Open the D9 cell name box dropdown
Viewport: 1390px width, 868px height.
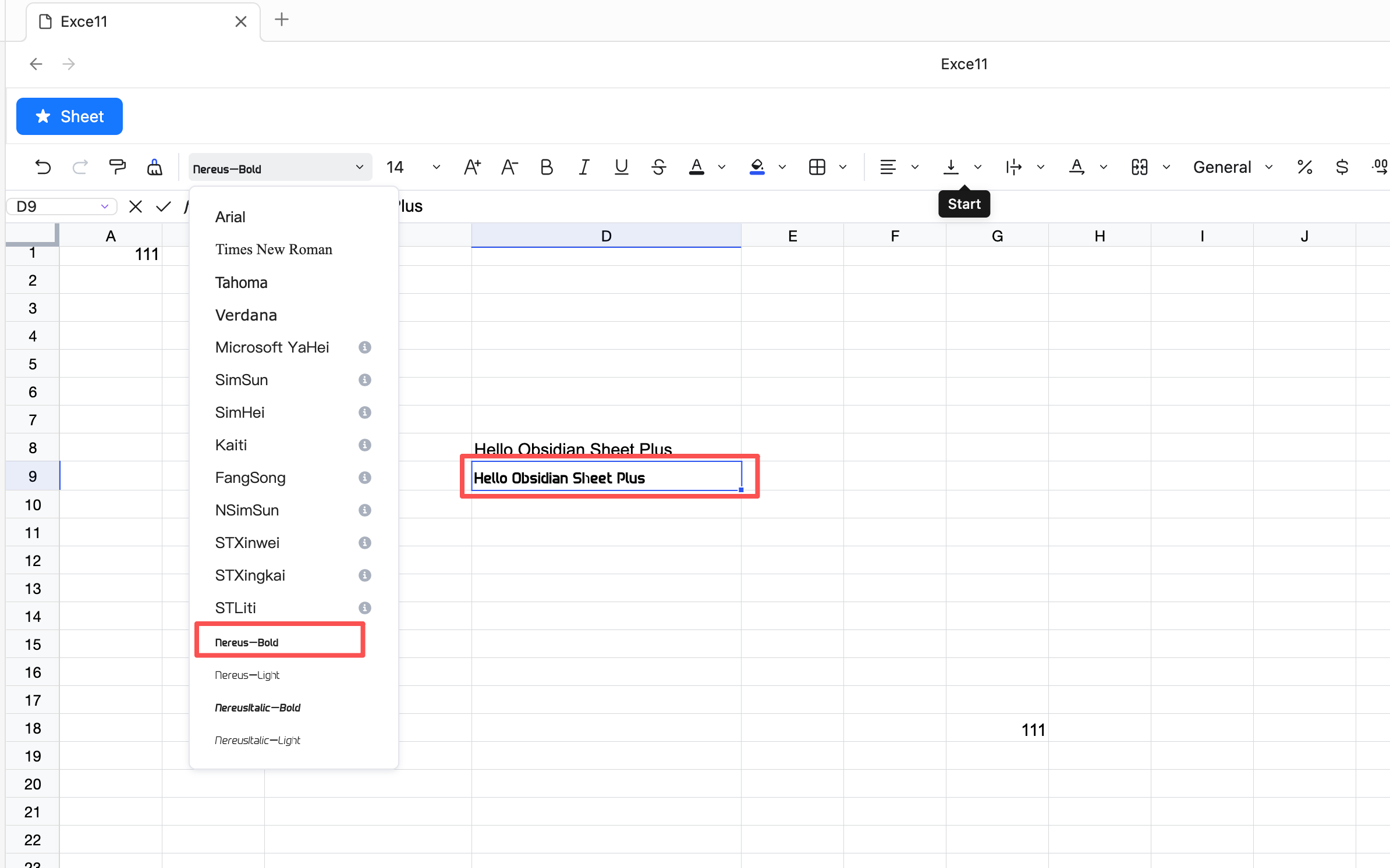[105, 207]
